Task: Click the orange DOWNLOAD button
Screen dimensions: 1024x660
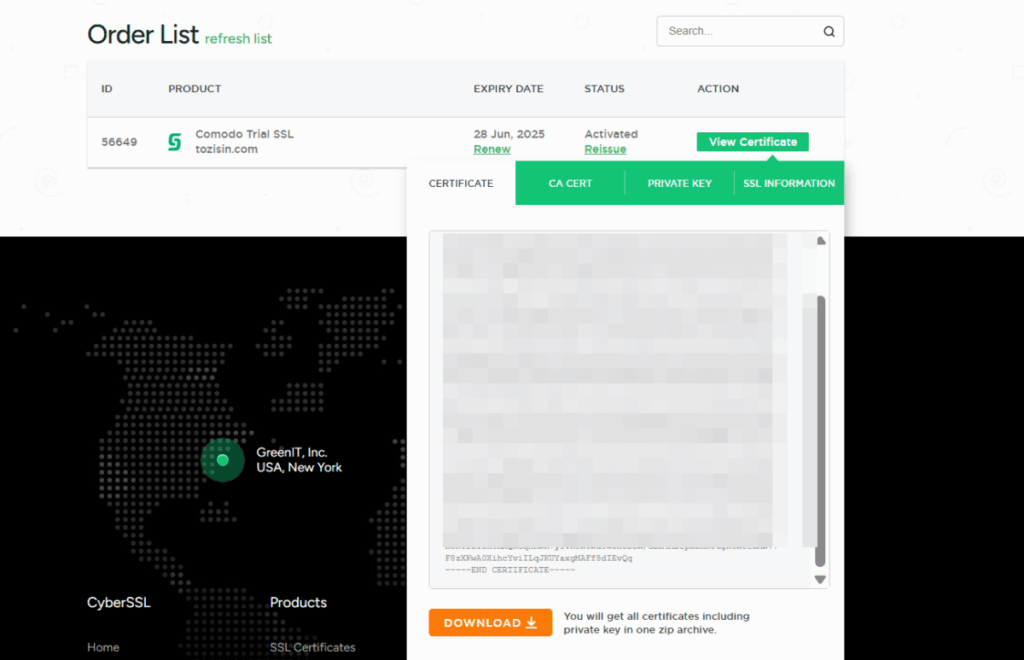Action: (x=490, y=623)
